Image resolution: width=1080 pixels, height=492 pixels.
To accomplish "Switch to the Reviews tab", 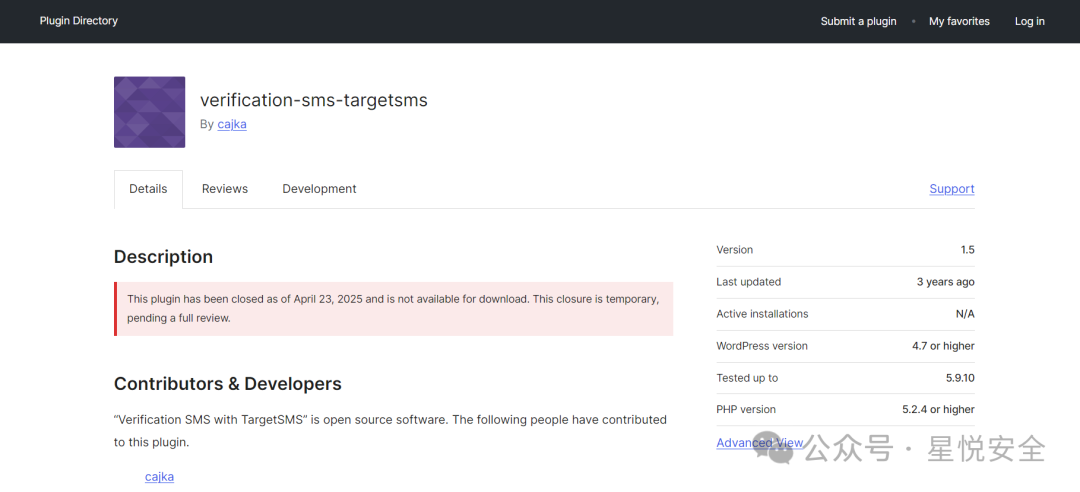I will click(x=225, y=189).
